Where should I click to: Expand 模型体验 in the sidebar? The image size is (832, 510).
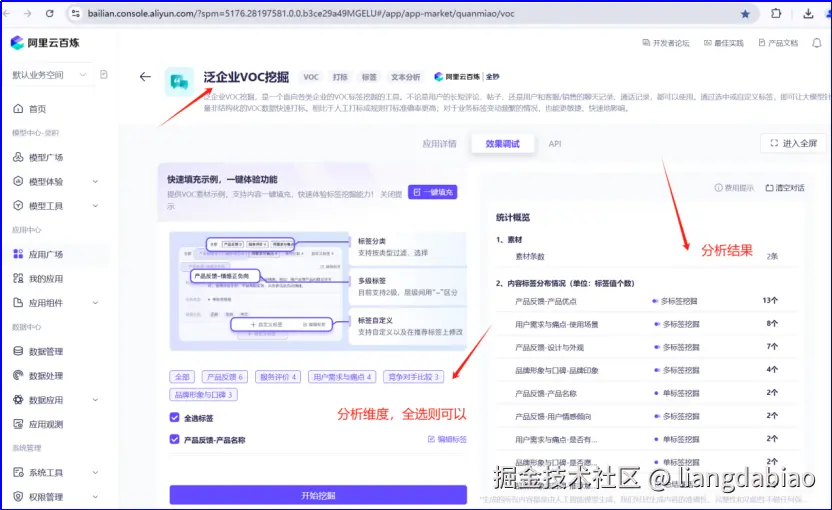tap(95, 181)
